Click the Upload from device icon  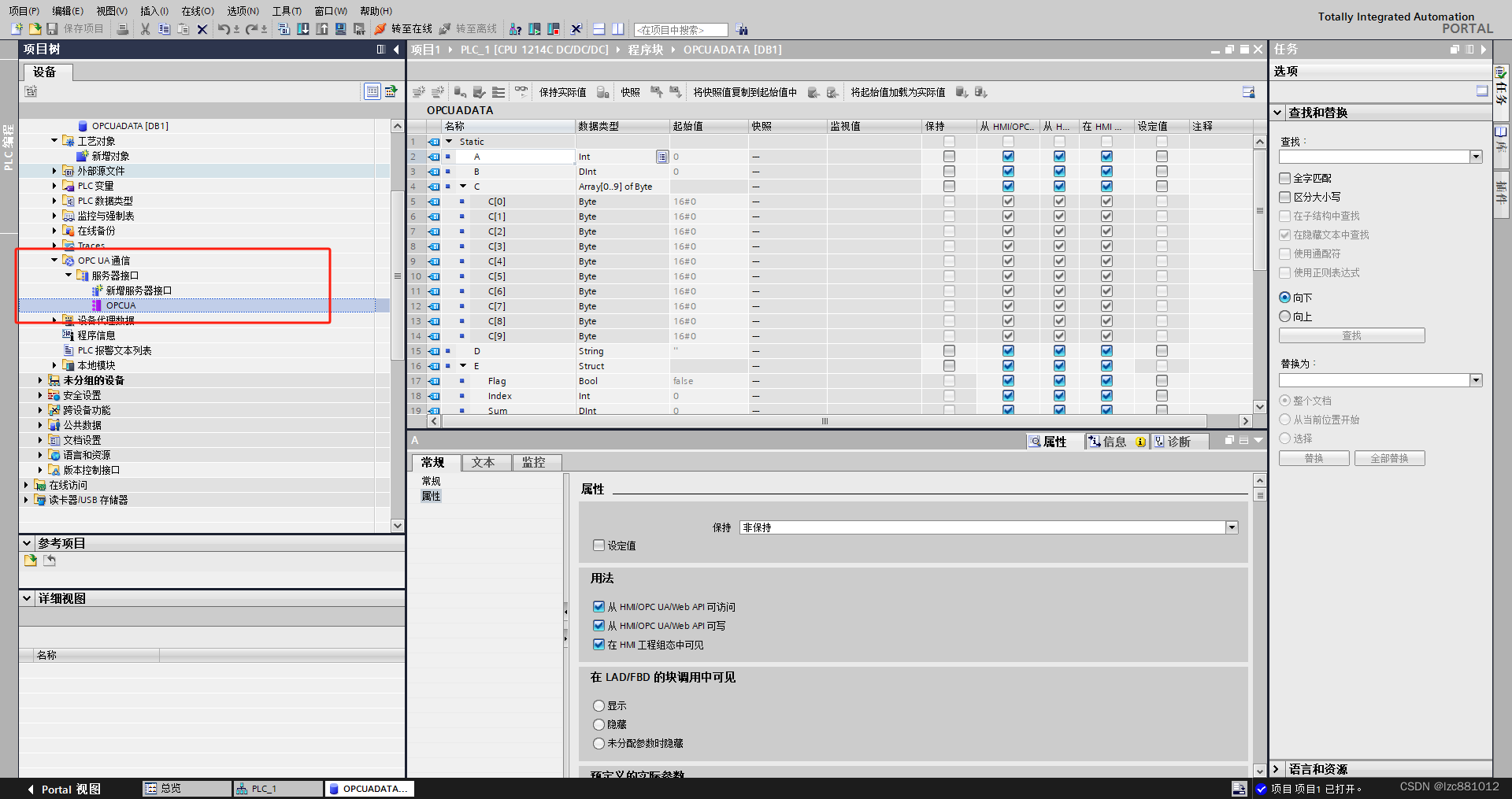tap(322, 29)
